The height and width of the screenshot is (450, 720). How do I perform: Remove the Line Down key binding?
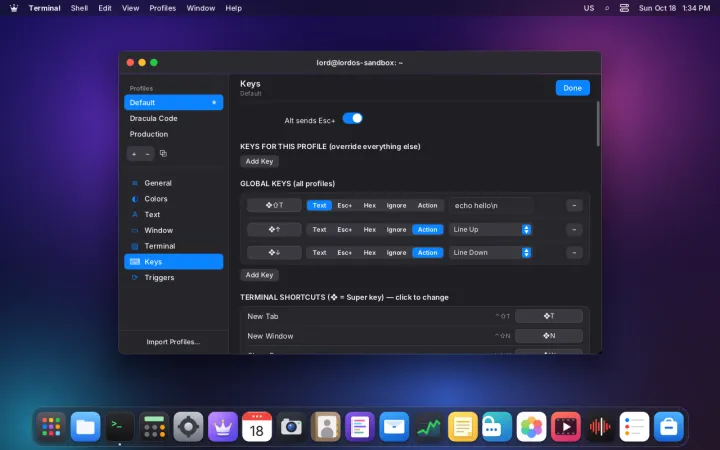(574, 253)
